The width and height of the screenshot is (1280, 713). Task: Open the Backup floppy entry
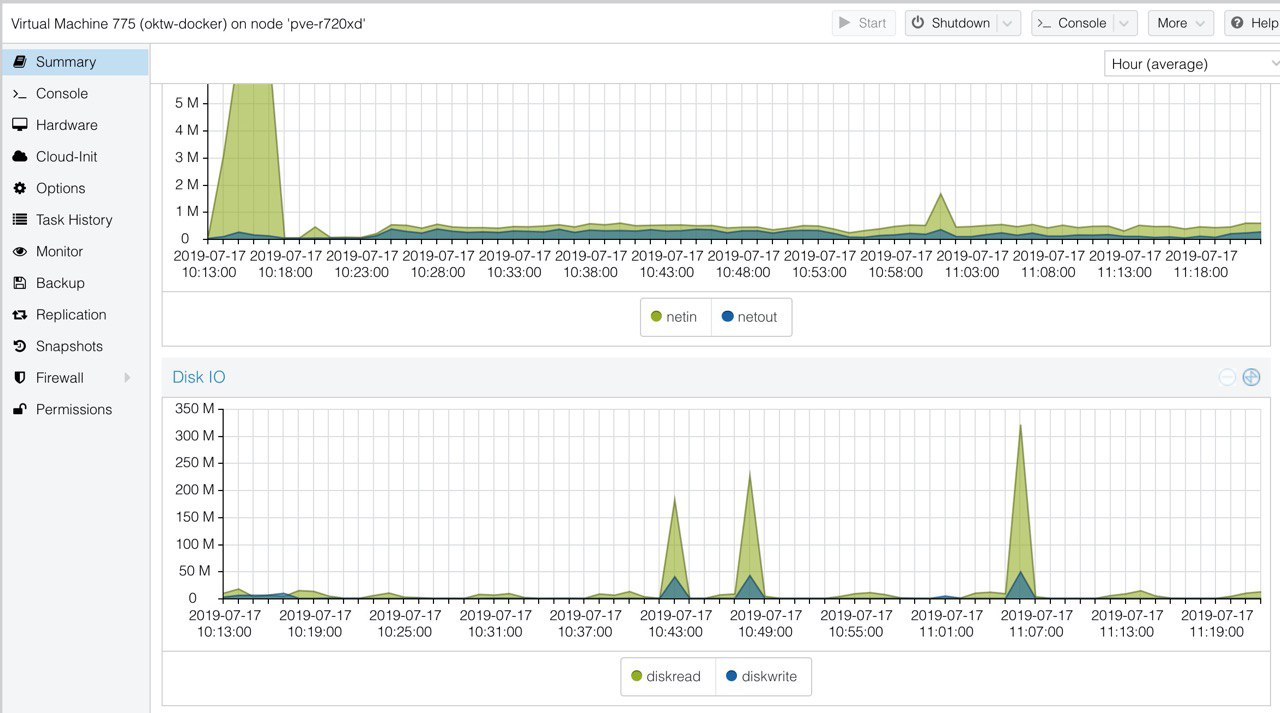(x=75, y=283)
